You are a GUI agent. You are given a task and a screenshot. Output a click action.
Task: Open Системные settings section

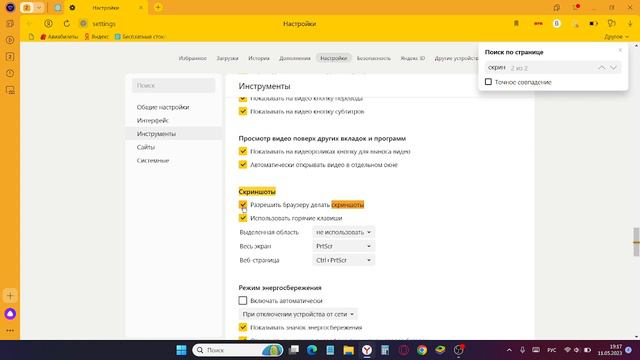[153, 160]
